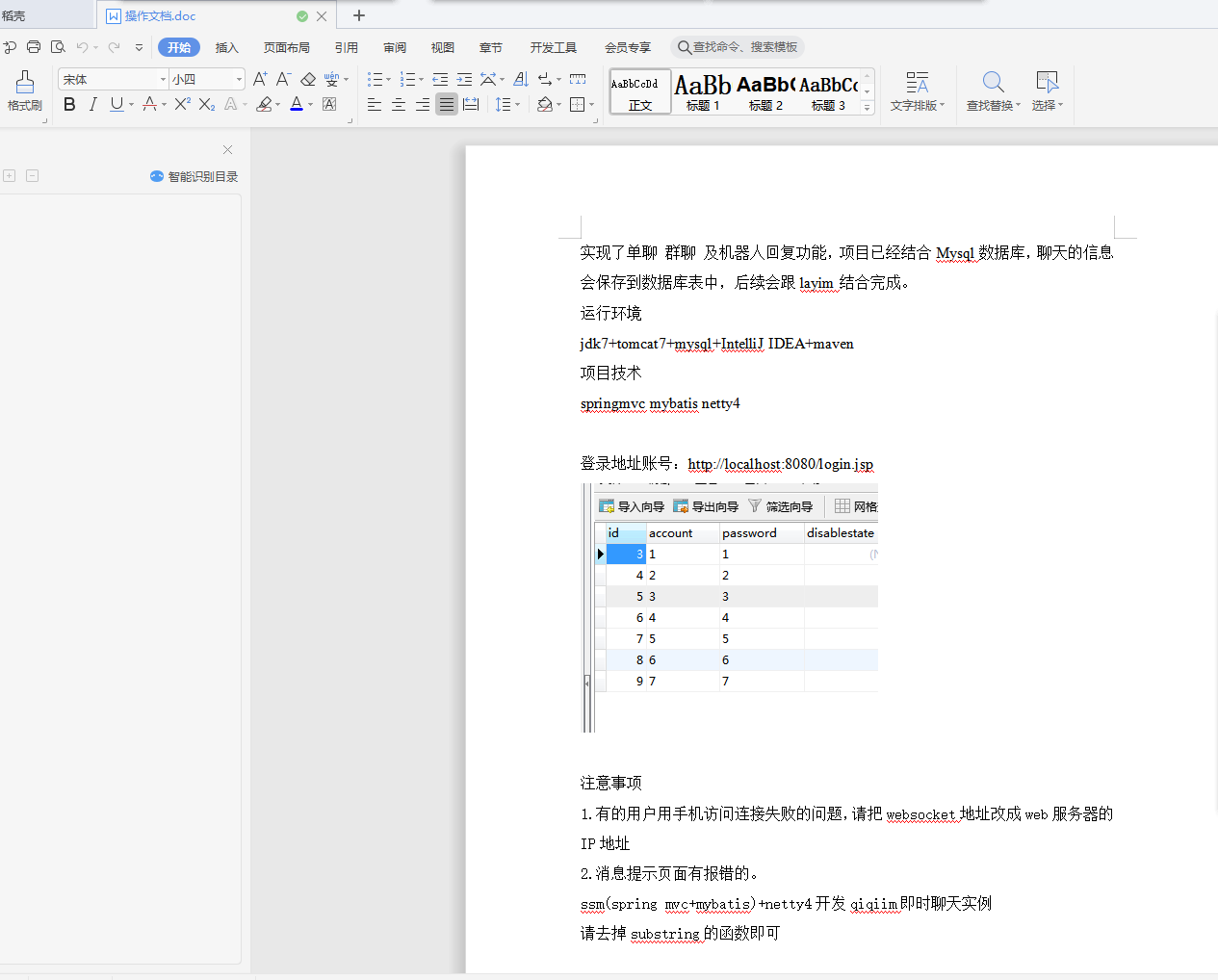Switch to the 审阅 ribbon tab
The height and width of the screenshot is (980, 1218).
click(395, 46)
